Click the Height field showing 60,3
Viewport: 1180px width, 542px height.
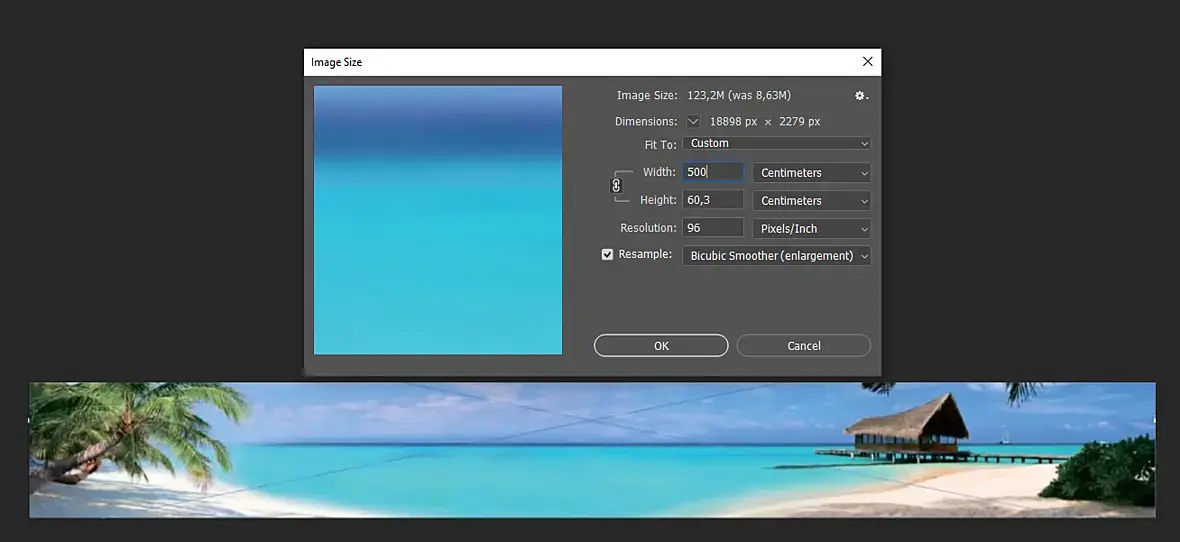(713, 200)
